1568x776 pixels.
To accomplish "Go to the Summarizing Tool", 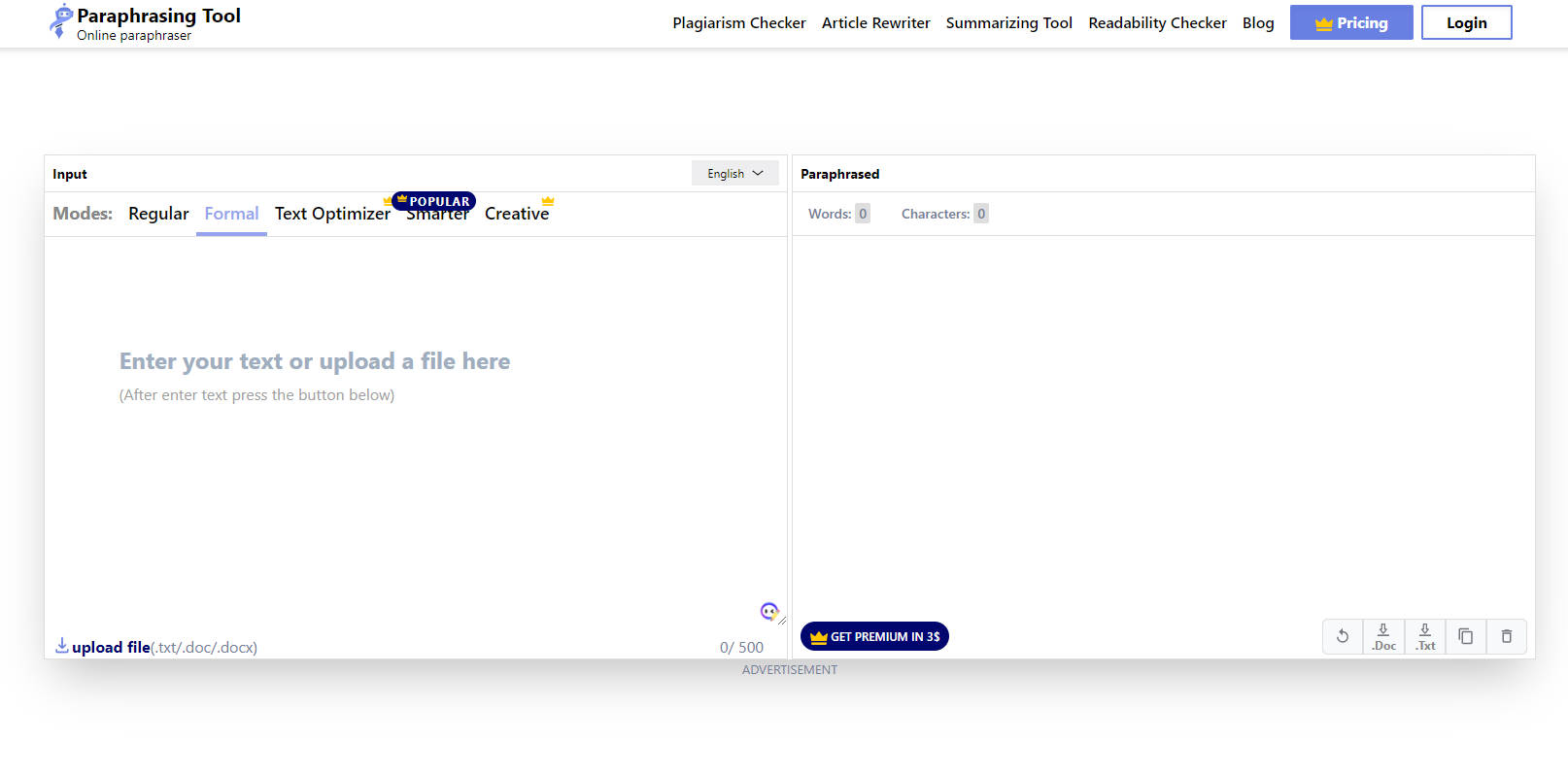I will click(x=1008, y=22).
